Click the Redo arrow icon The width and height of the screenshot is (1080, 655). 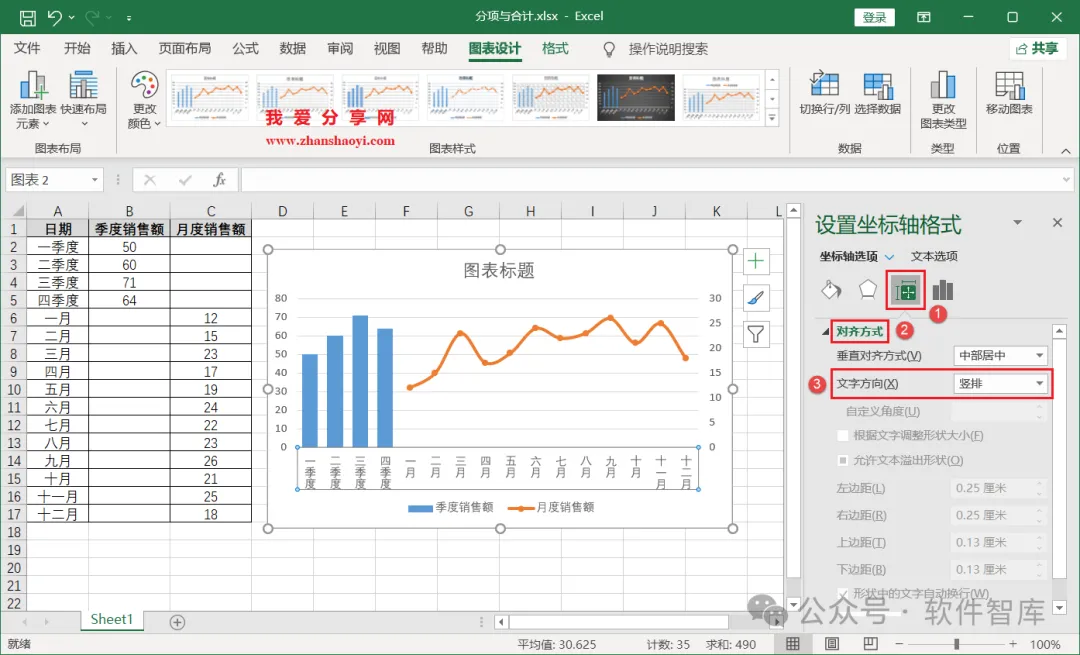(x=92, y=17)
